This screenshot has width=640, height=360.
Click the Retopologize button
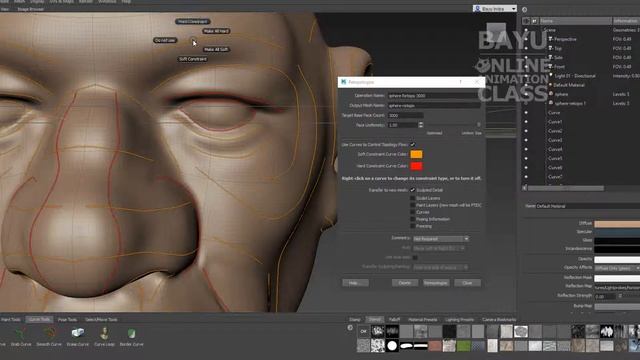436,283
